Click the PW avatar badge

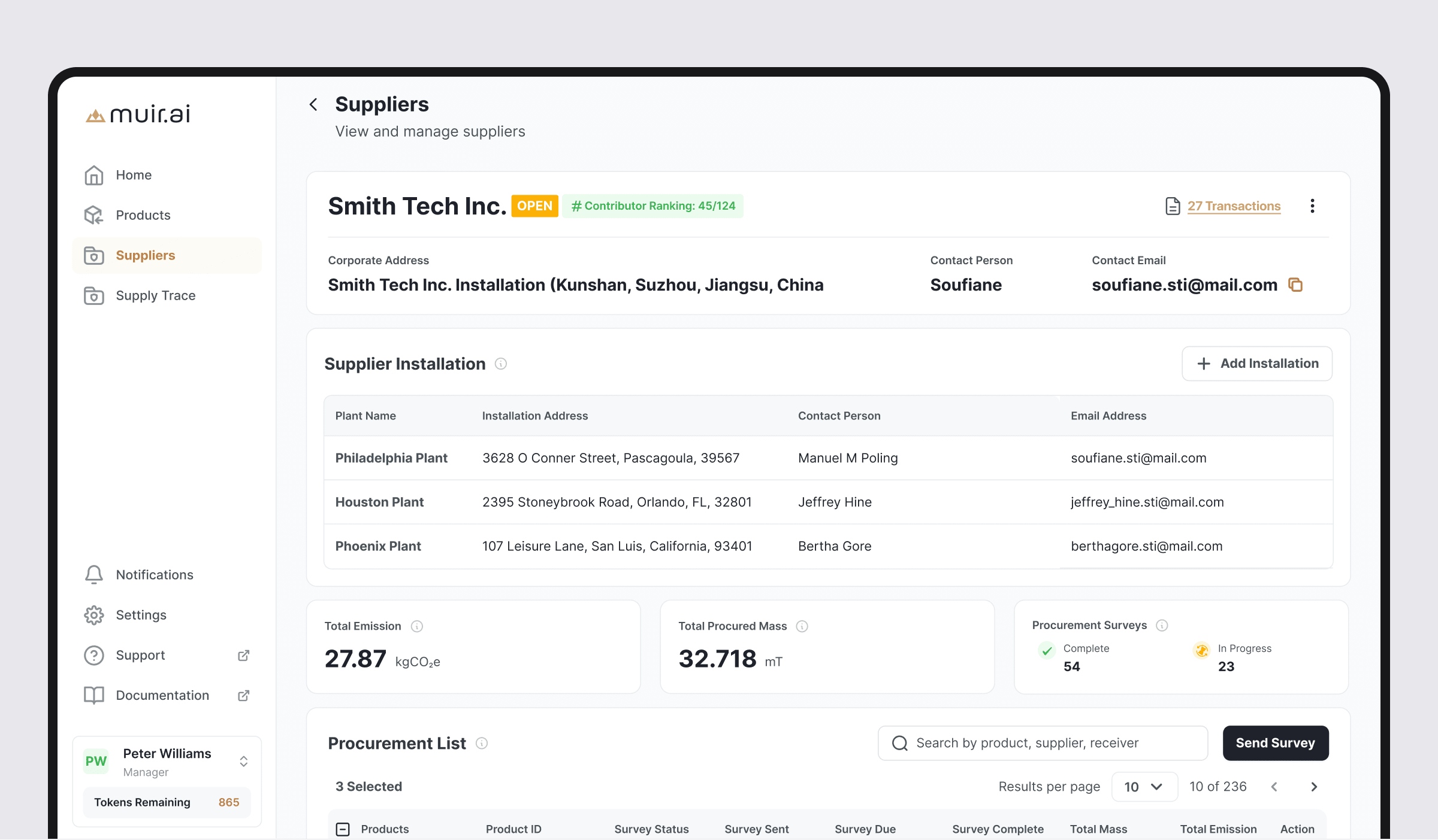tap(96, 762)
